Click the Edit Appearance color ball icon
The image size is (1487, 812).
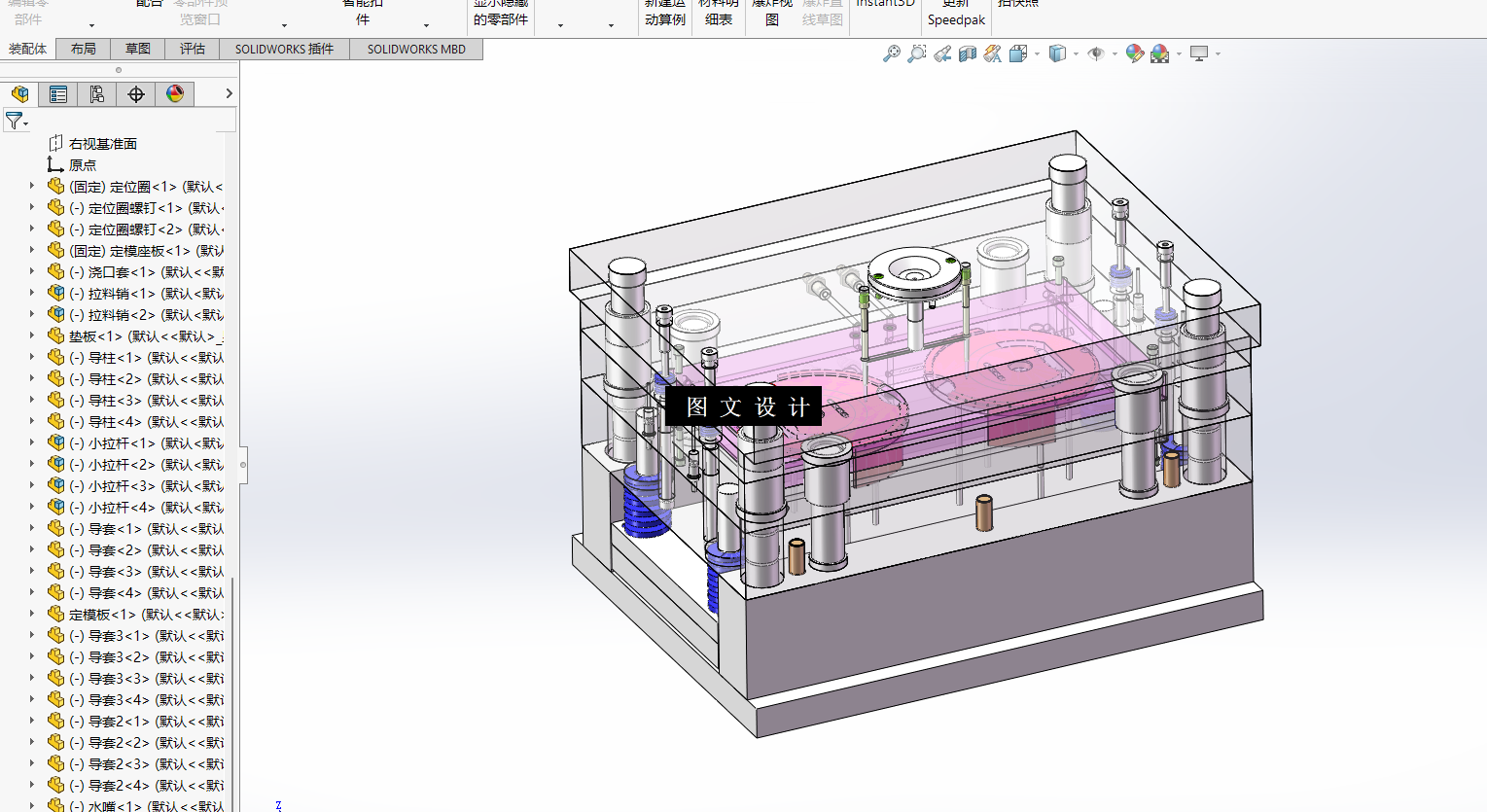click(x=1134, y=54)
